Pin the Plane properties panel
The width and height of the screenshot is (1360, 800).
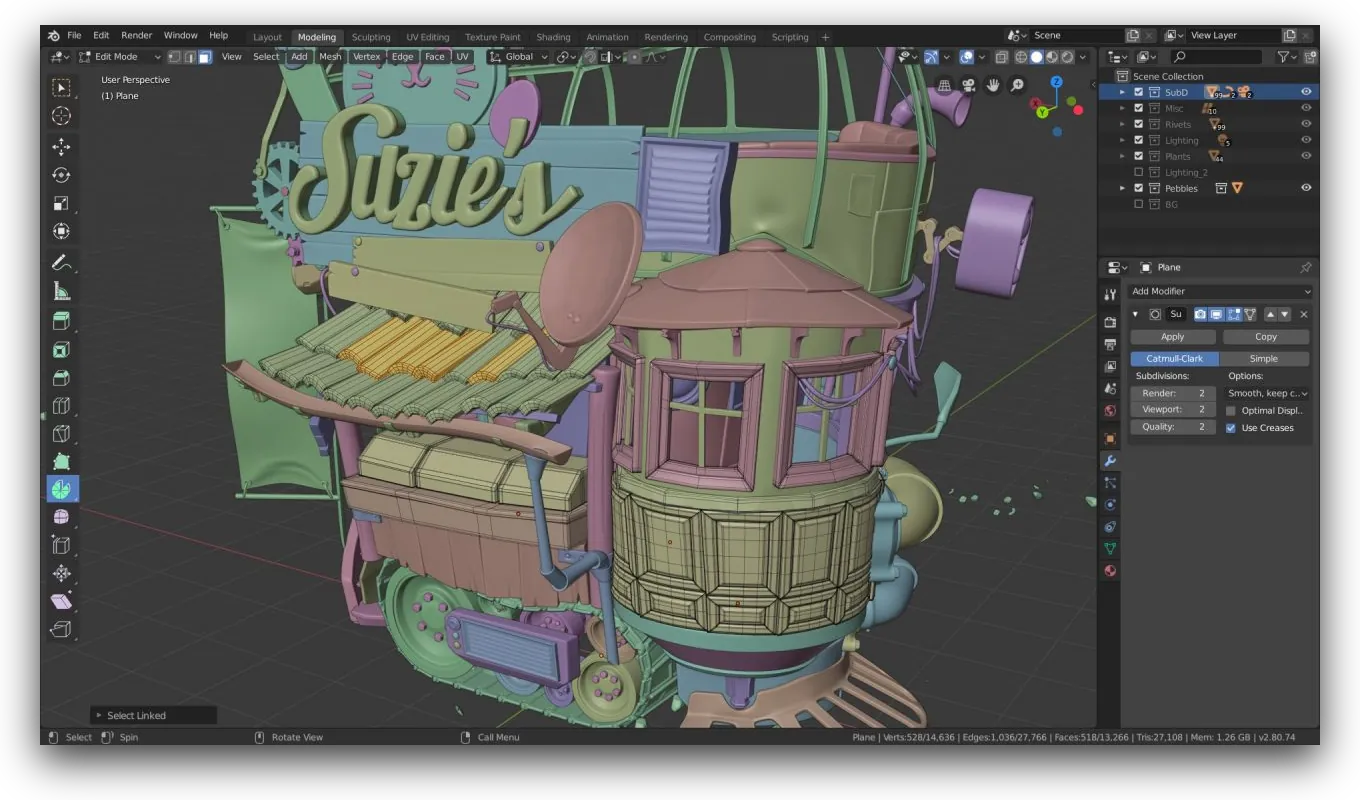point(1305,268)
